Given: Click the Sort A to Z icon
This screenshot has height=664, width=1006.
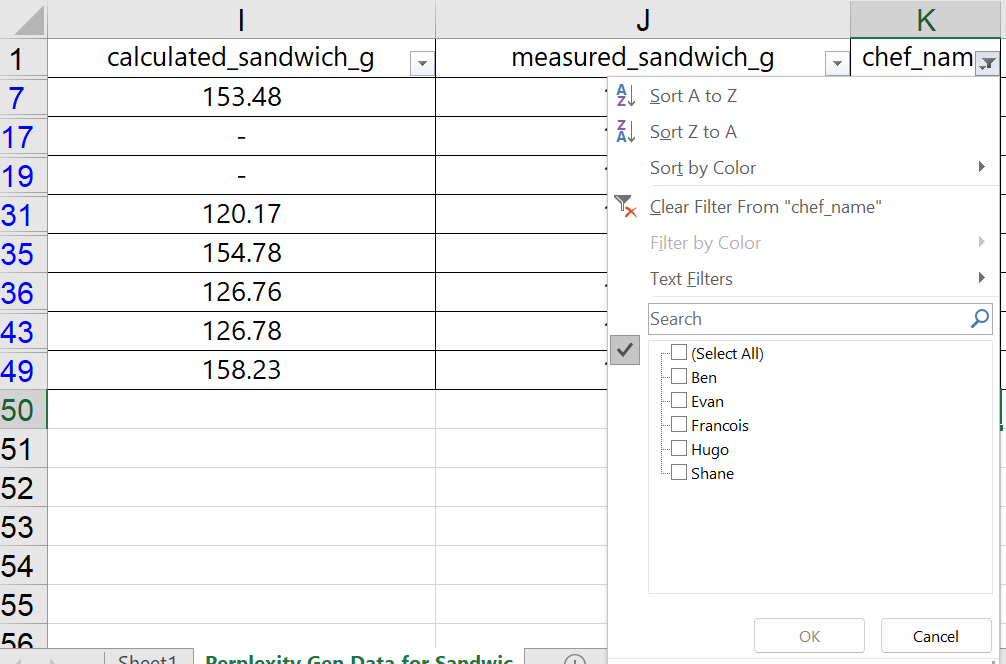Looking at the screenshot, I should tap(626, 96).
